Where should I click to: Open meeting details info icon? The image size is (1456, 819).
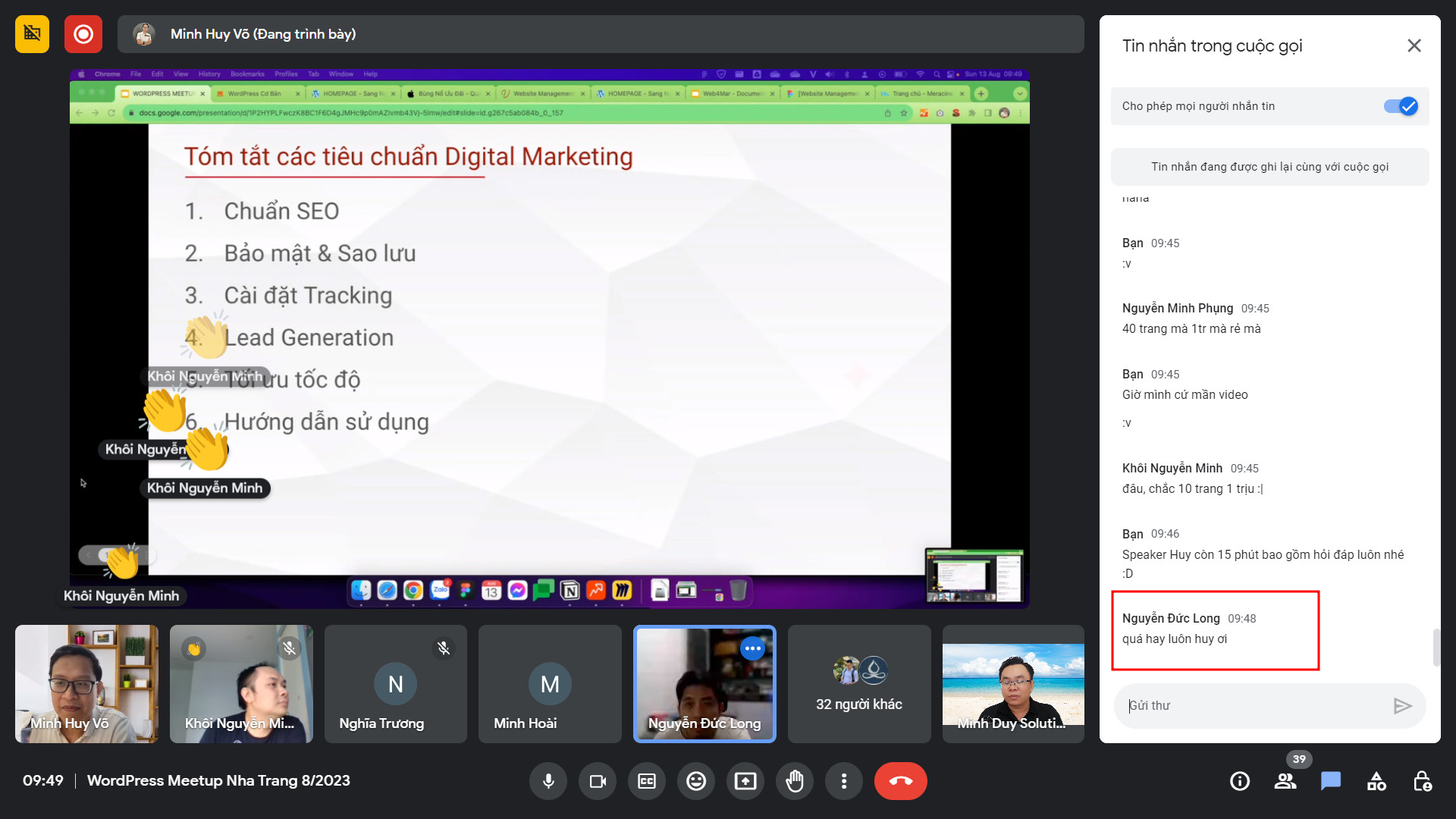tap(1240, 781)
